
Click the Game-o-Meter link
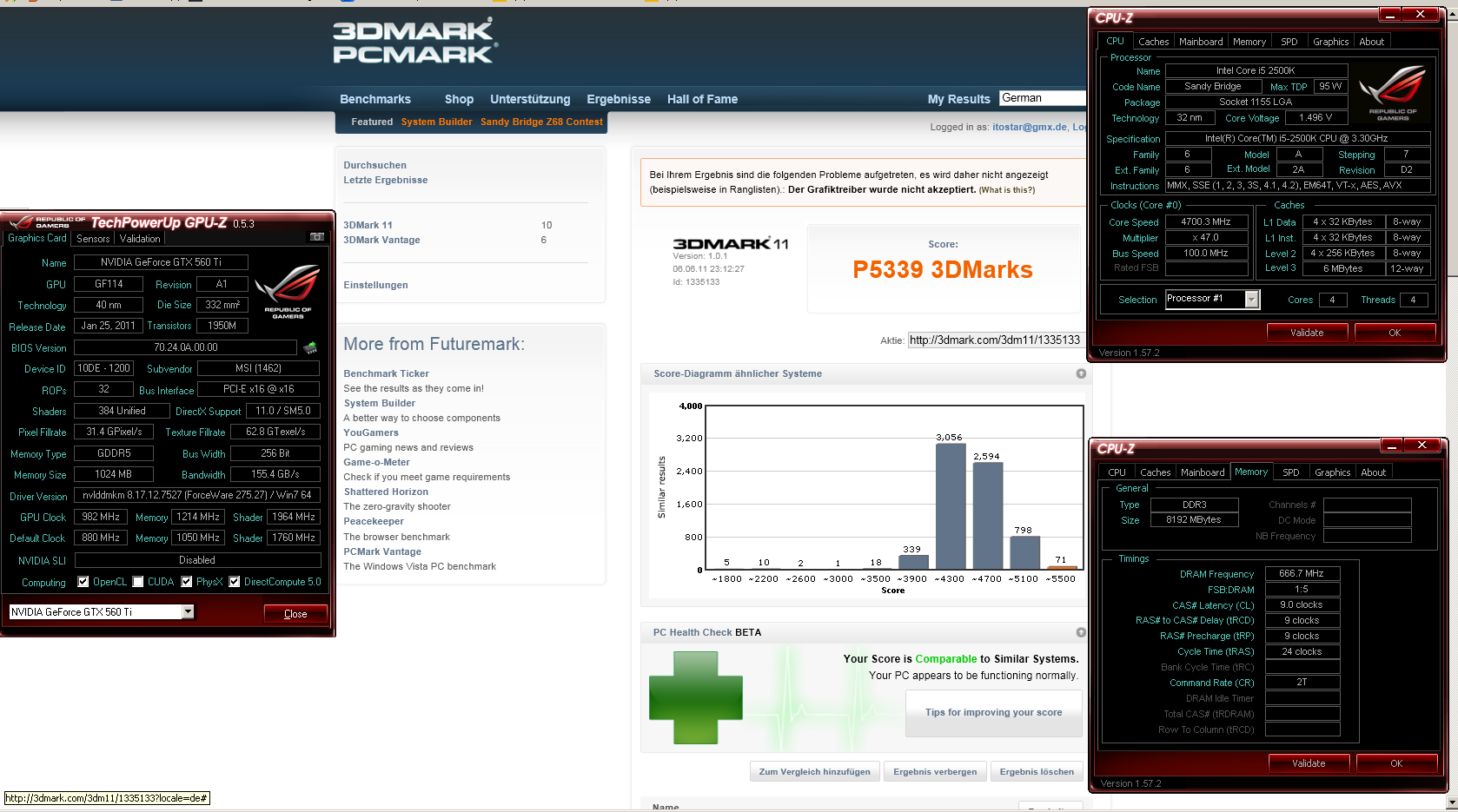point(376,462)
